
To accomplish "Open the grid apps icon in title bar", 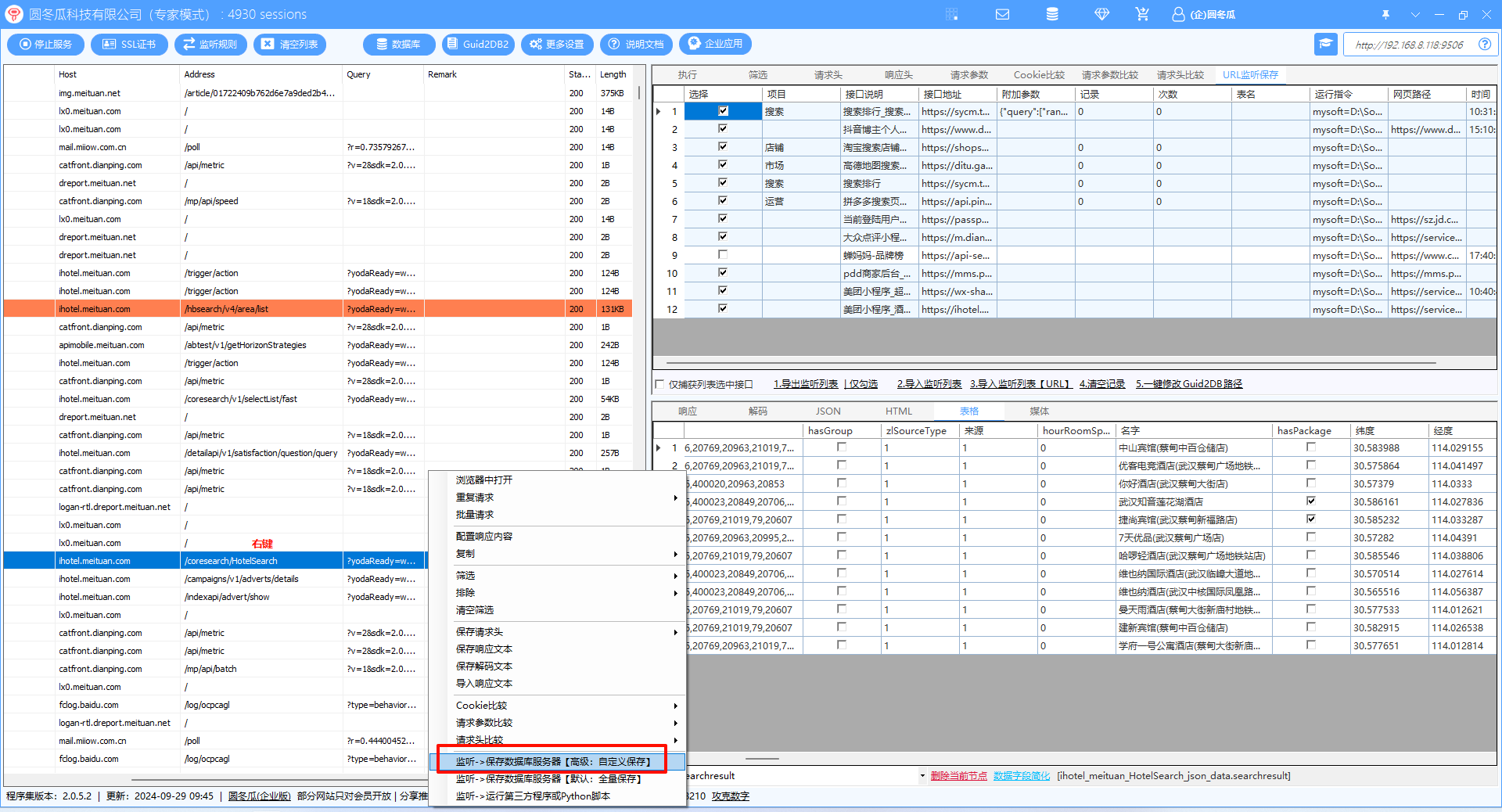I will pos(951,14).
